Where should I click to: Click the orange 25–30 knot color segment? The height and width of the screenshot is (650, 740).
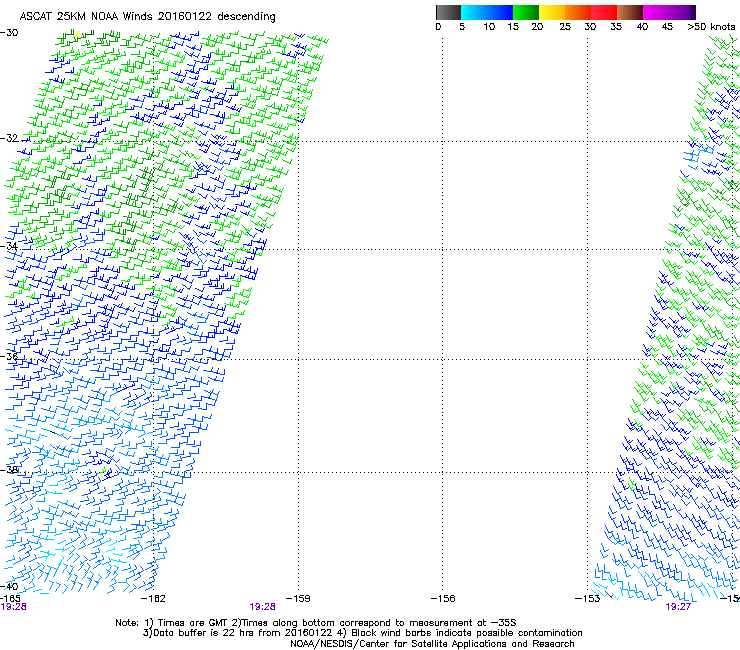pos(578,12)
